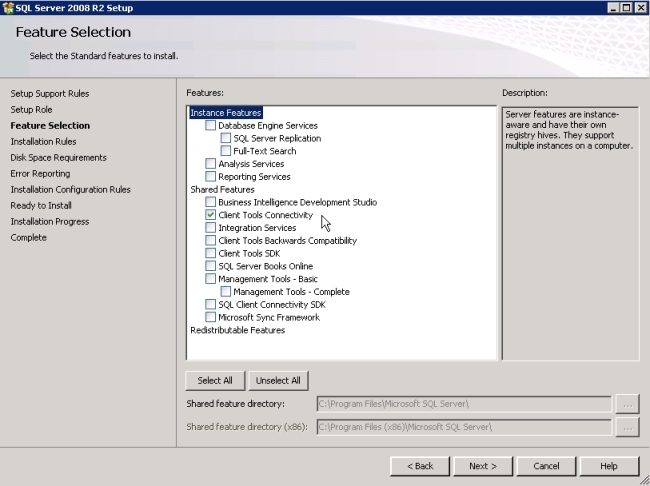Select Setup Support Rules step
Viewport: 650px width, 486px height.
(x=50, y=94)
